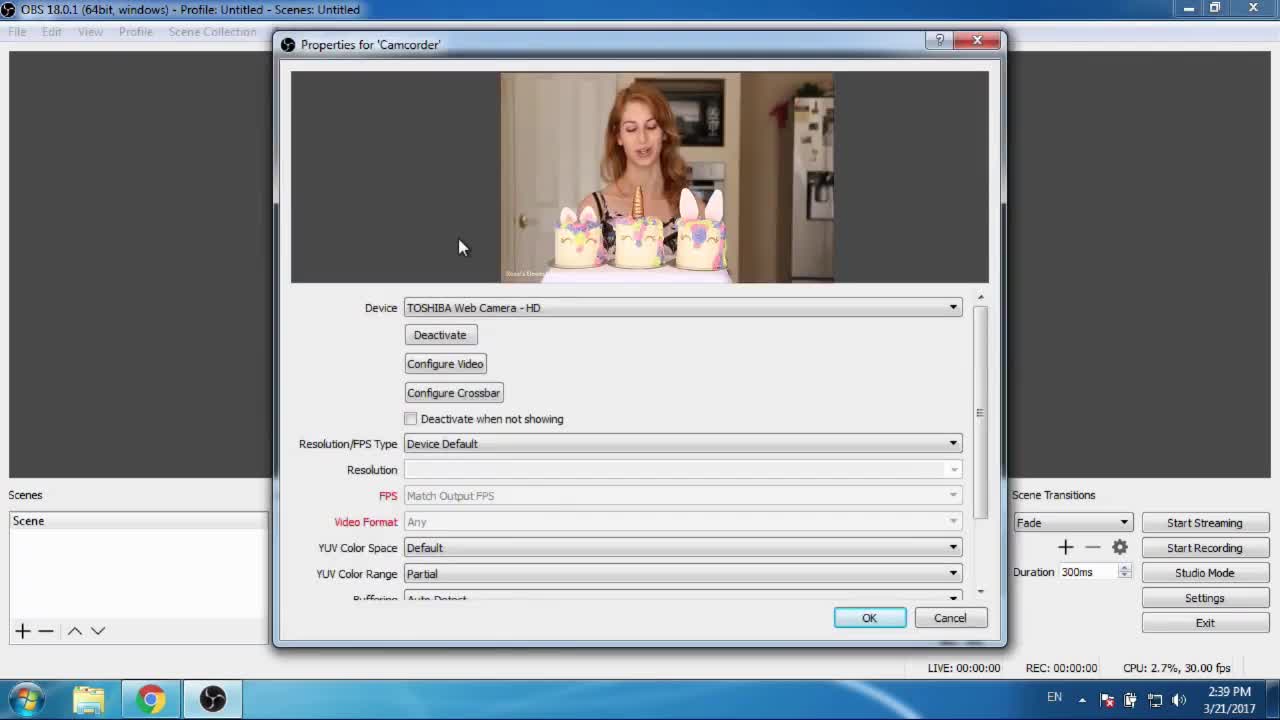The height and width of the screenshot is (720, 1280).
Task: Open the disabled Resolution dropdown
Action: pos(683,470)
